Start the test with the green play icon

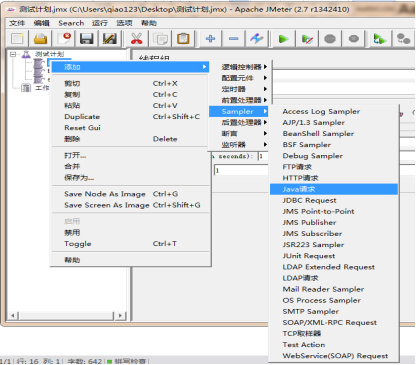click(284, 39)
